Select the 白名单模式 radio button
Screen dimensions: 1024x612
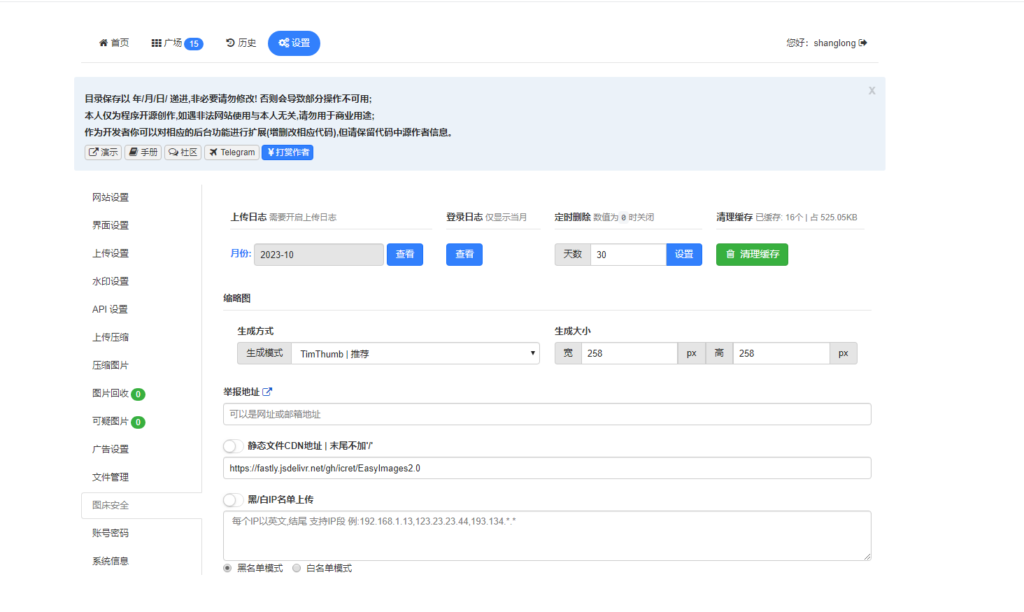296,568
